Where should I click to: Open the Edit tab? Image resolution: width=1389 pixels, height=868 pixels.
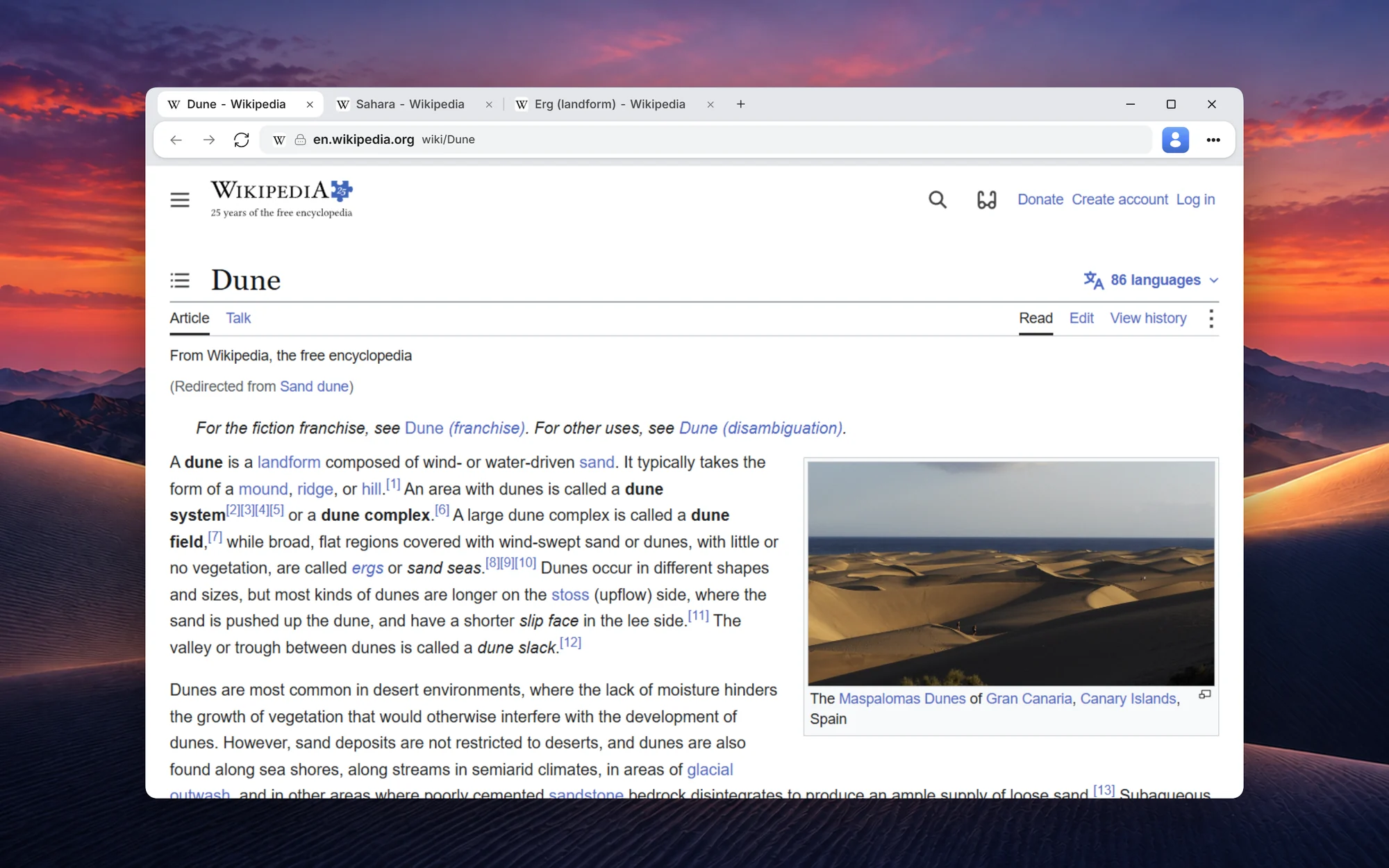tap(1081, 318)
